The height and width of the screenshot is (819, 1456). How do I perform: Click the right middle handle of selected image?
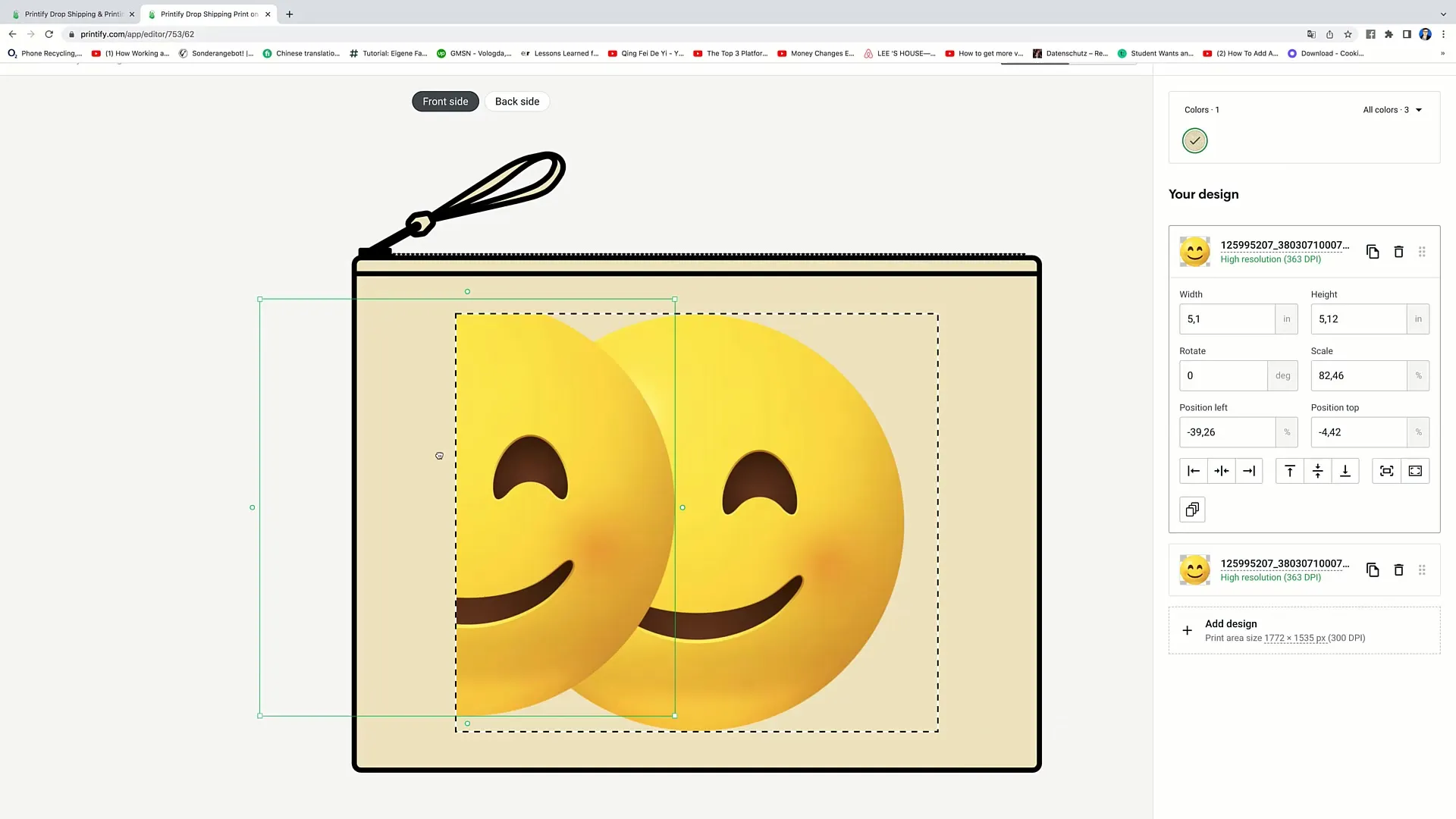pyautogui.click(x=682, y=507)
